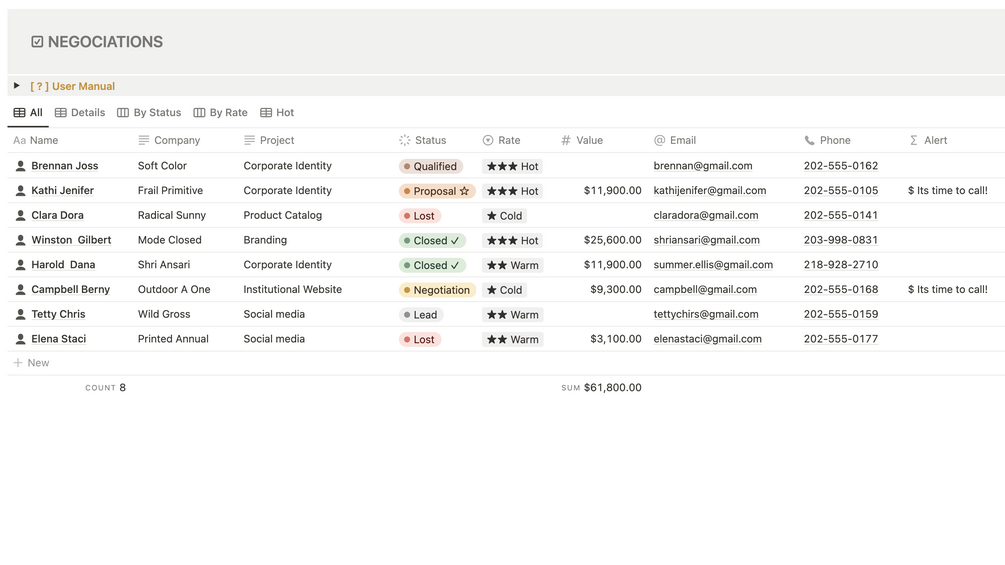This screenshot has width=1005, height=565.
Task: Click the Product Catalog project cell
Action: [283, 215]
